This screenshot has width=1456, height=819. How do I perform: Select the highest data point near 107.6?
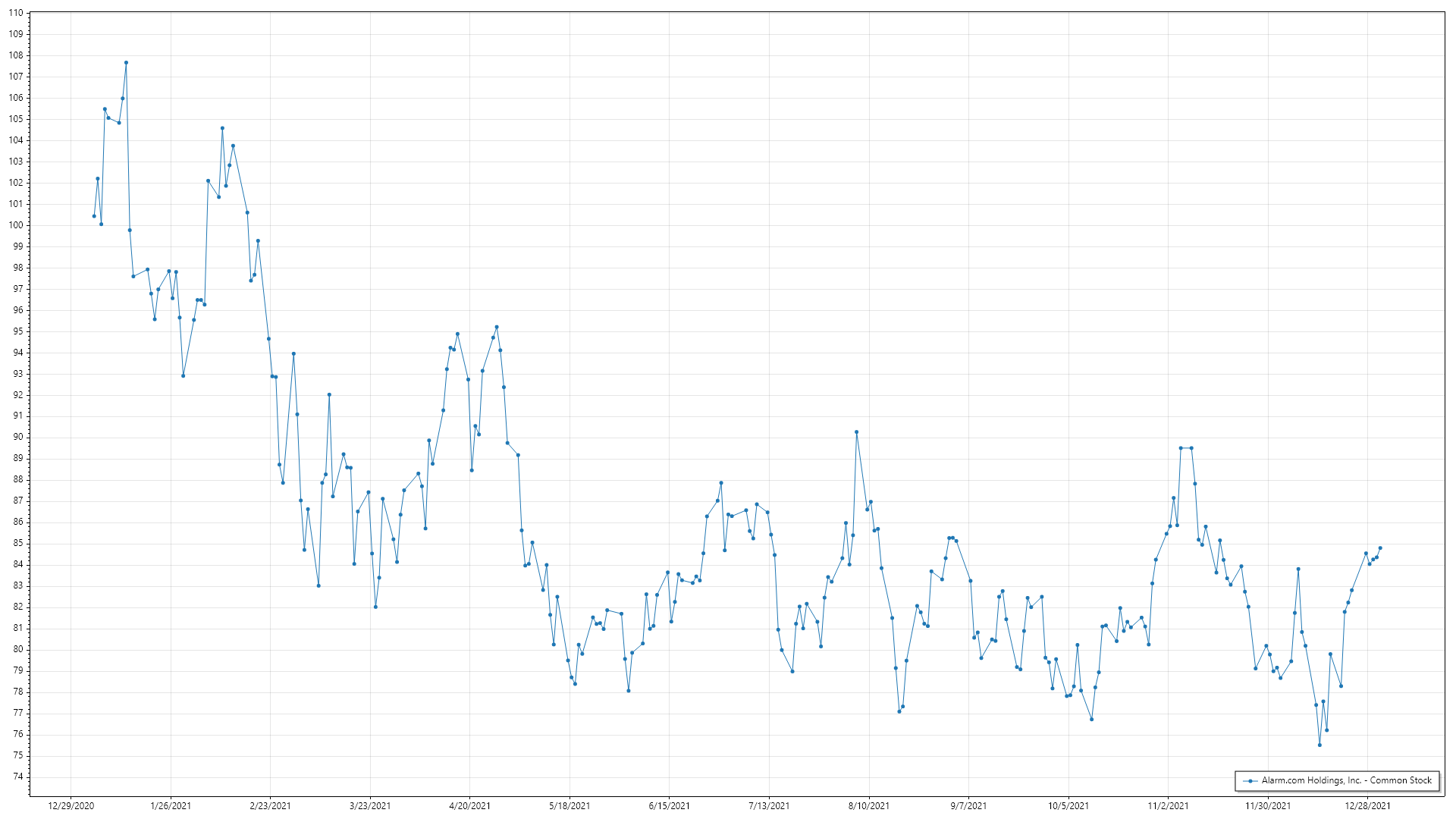(x=126, y=63)
